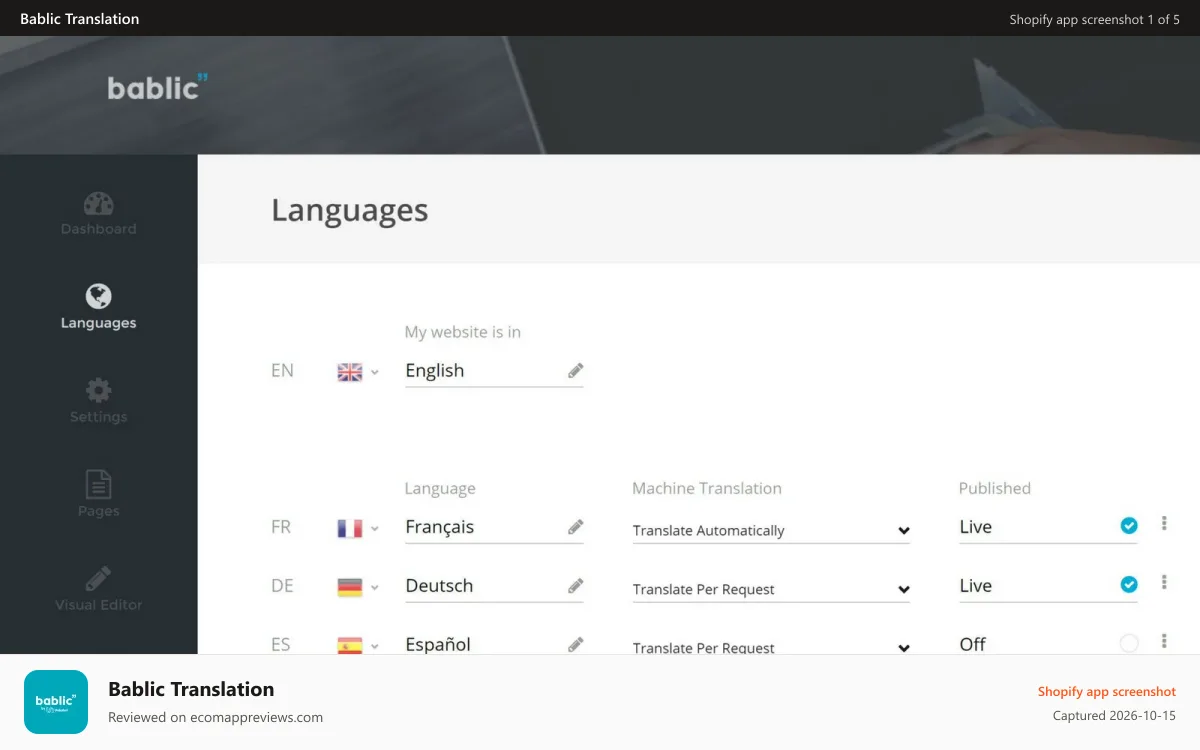Image resolution: width=1200 pixels, height=750 pixels.
Task: Open more options for Français row
Action: pos(1164,523)
